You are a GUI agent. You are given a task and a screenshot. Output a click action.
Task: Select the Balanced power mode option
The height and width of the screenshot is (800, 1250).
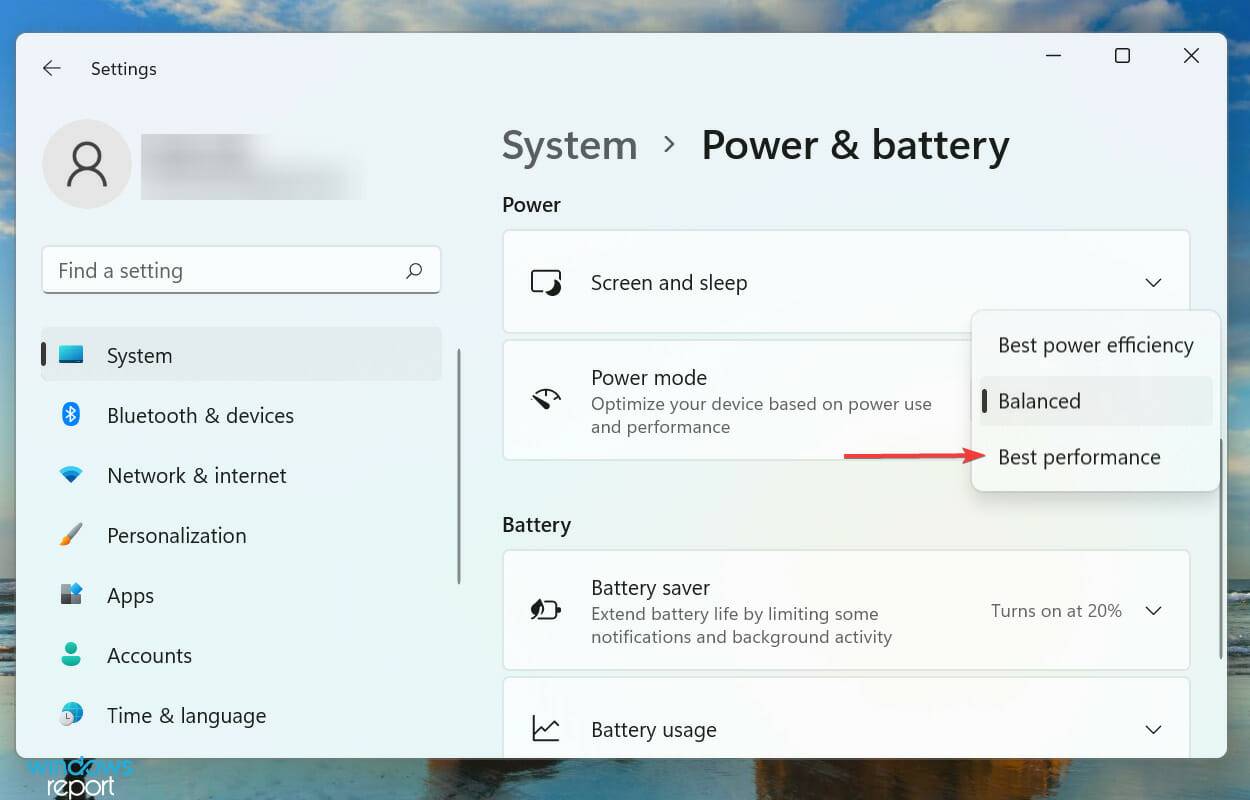tap(1040, 401)
